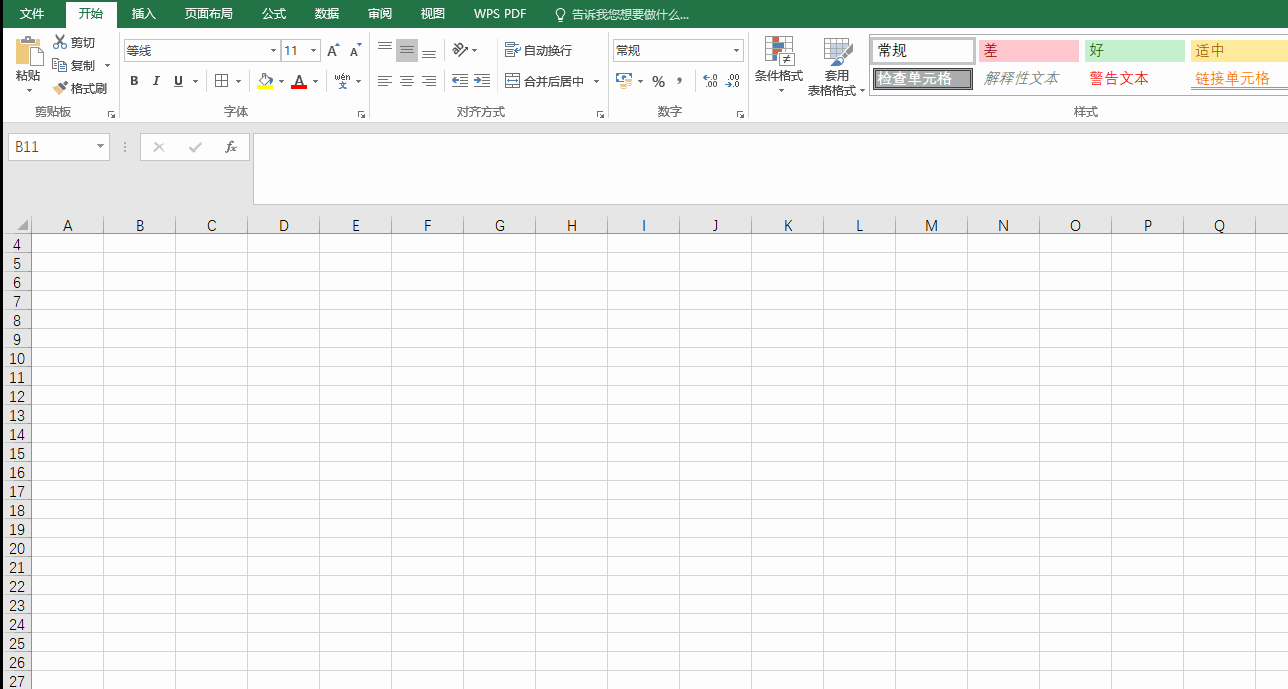Toggle Italic formatting

tap(156, 81)
